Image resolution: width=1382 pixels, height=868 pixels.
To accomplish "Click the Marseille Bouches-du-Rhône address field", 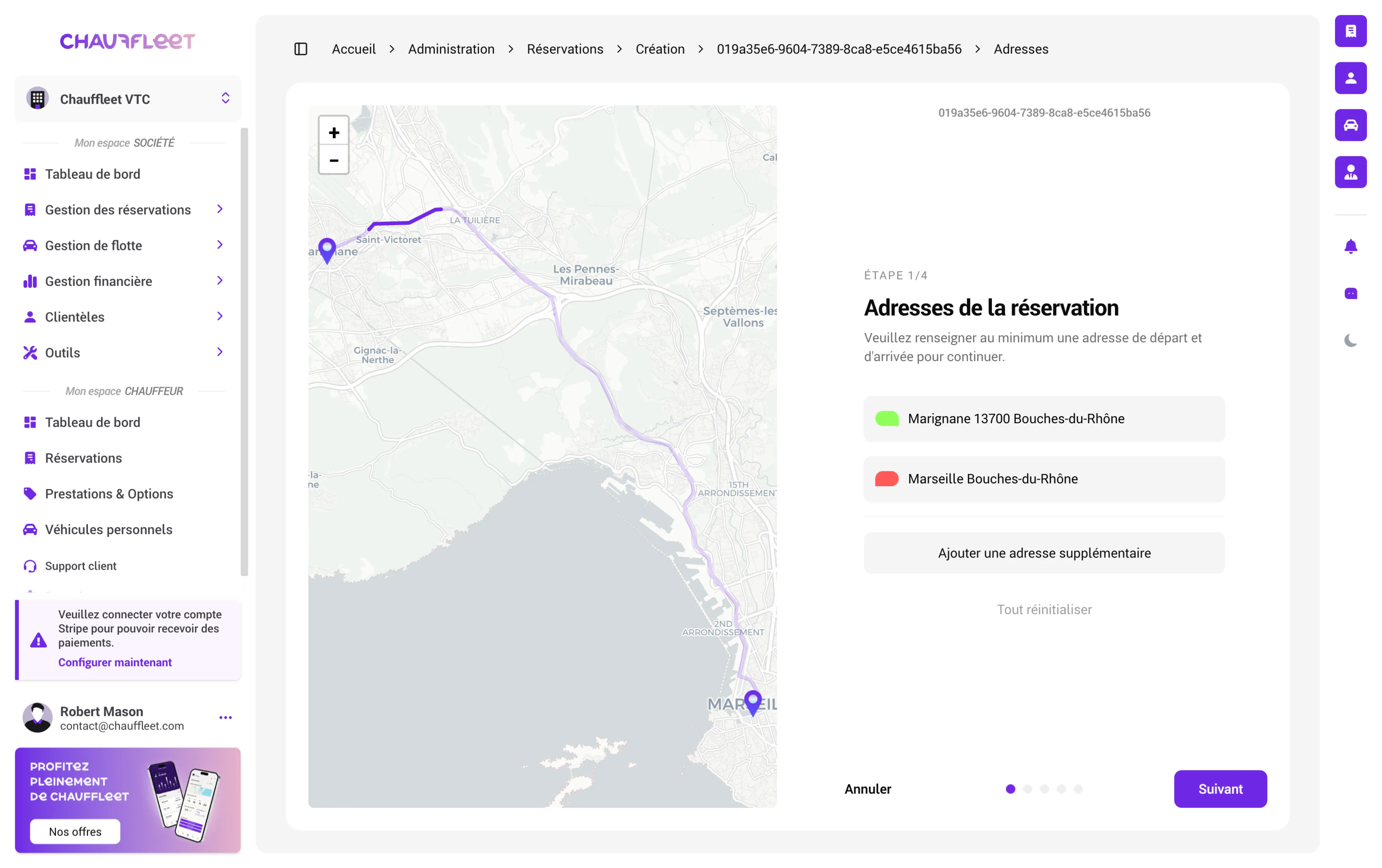I will 1043,479.
